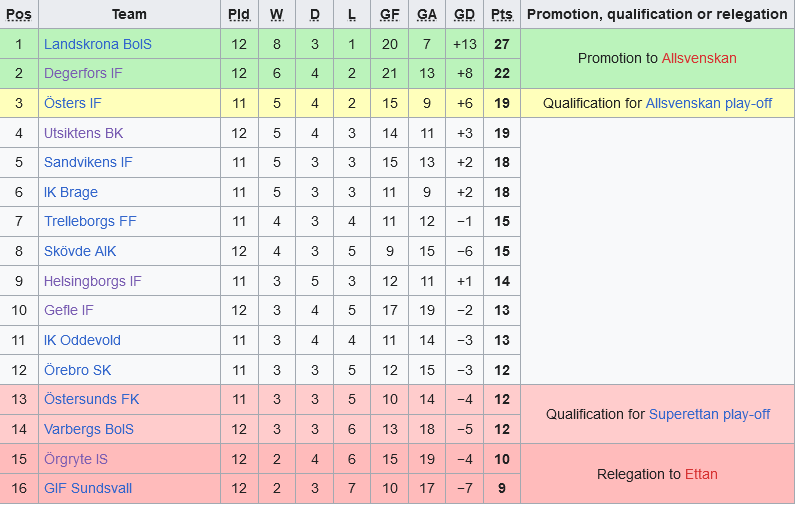Click the Allsvenskan play-off link
The height and width of the screenshot is (507, 797).
point(709,103)
